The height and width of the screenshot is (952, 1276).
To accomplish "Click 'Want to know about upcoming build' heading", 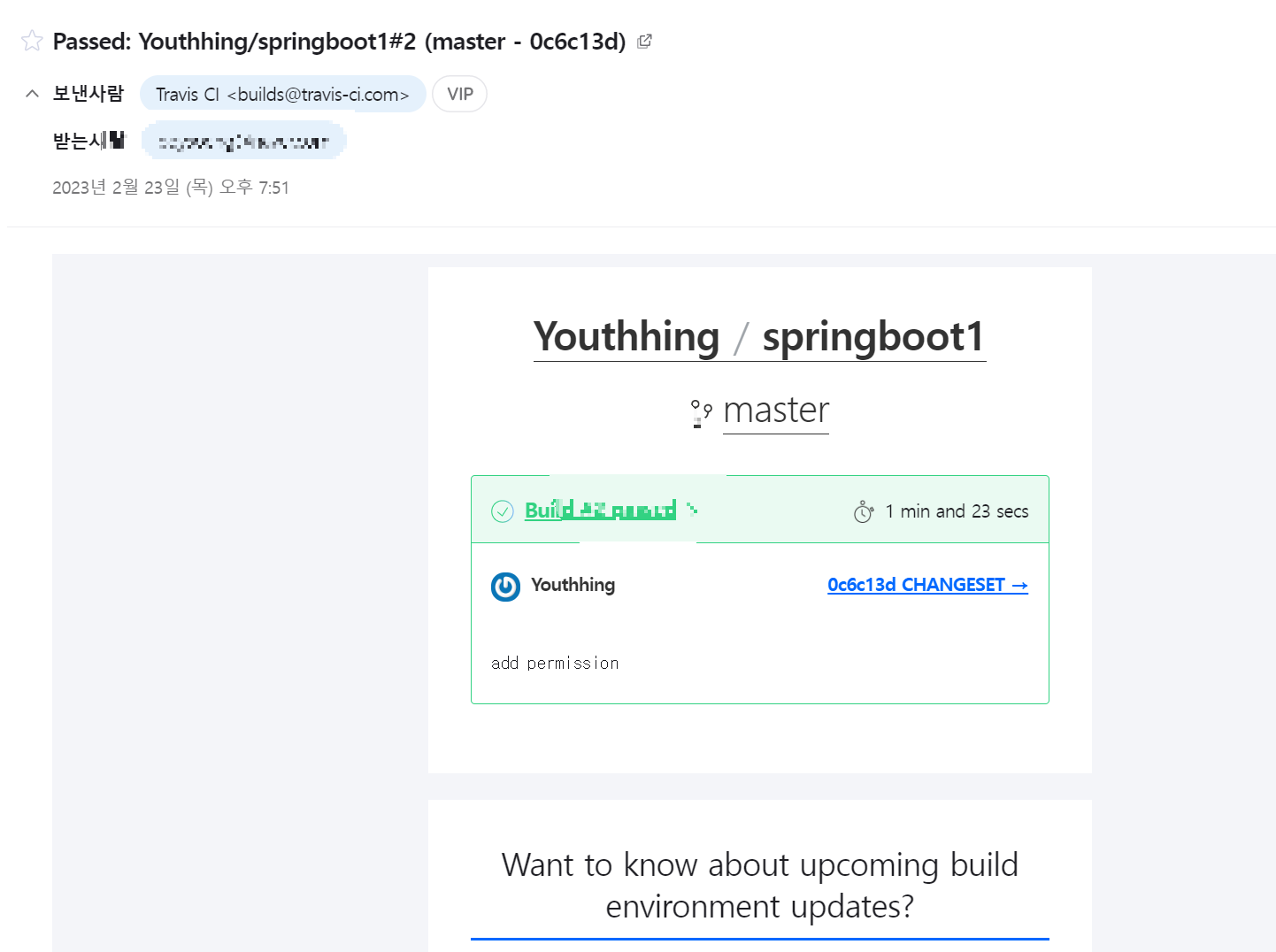I will [760, 885].
